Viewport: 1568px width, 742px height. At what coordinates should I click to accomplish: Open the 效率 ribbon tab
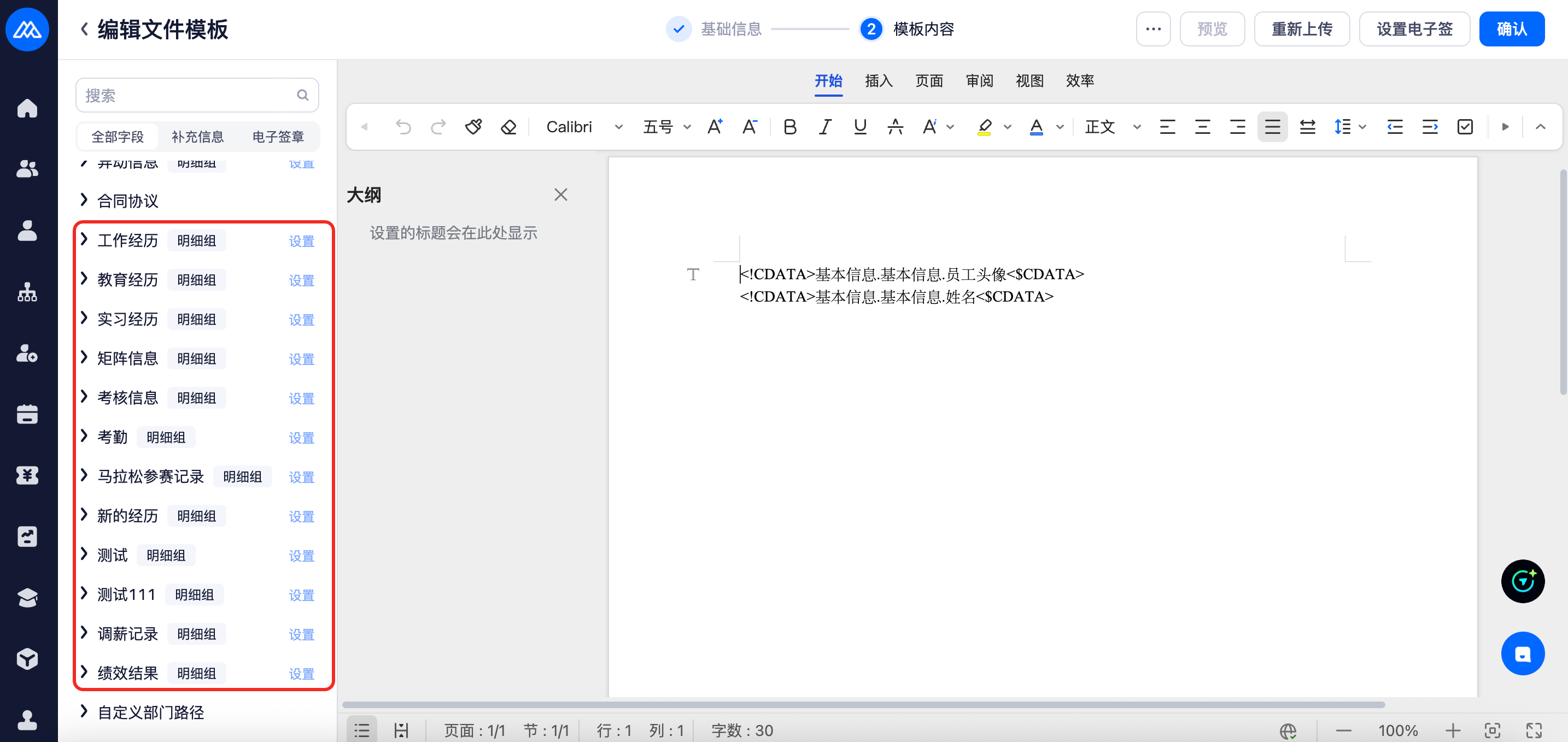pos(1080,81)
